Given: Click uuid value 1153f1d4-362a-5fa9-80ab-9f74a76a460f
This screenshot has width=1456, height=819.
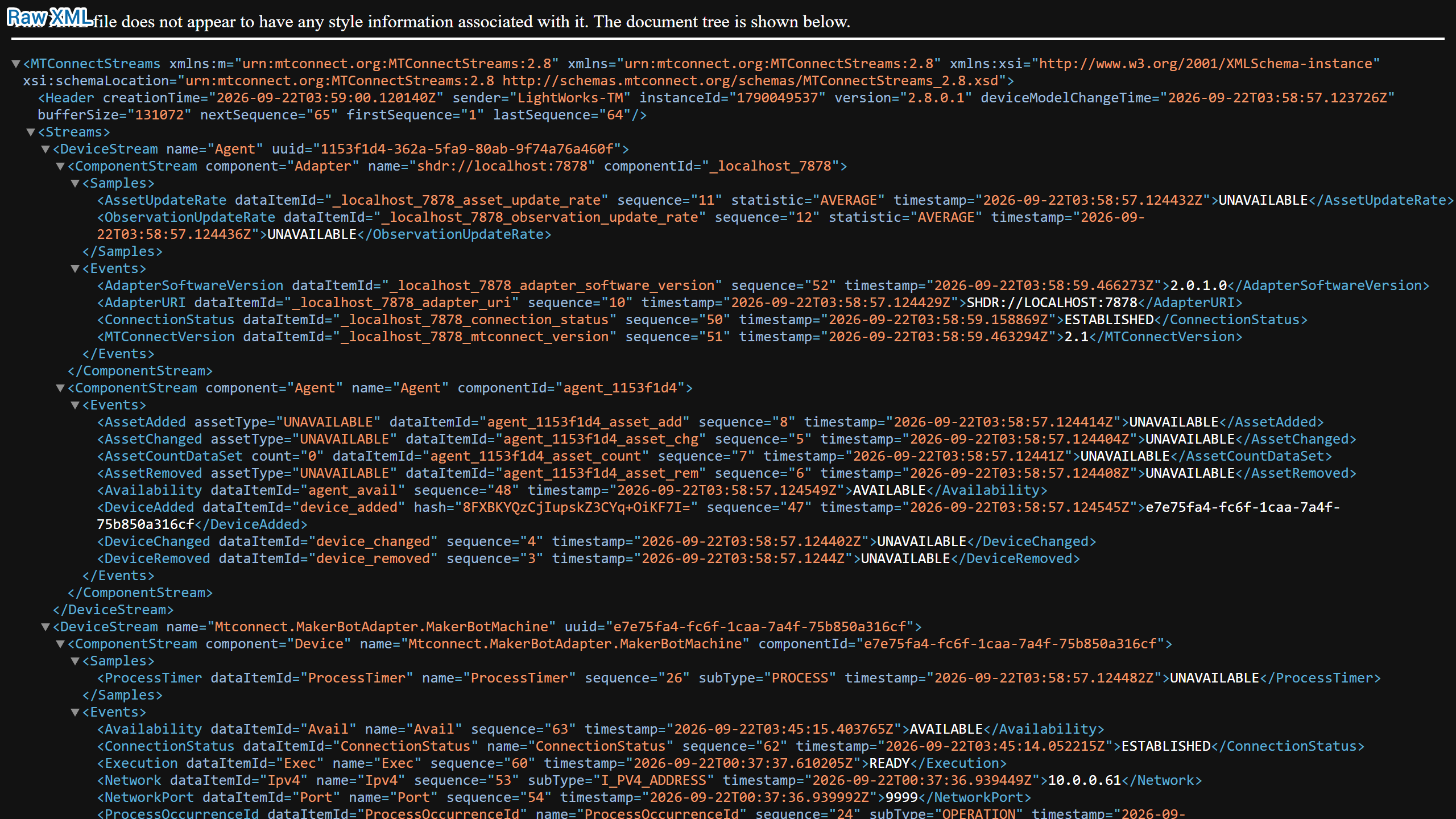Looking at the screenshot, I should (466, 149).
